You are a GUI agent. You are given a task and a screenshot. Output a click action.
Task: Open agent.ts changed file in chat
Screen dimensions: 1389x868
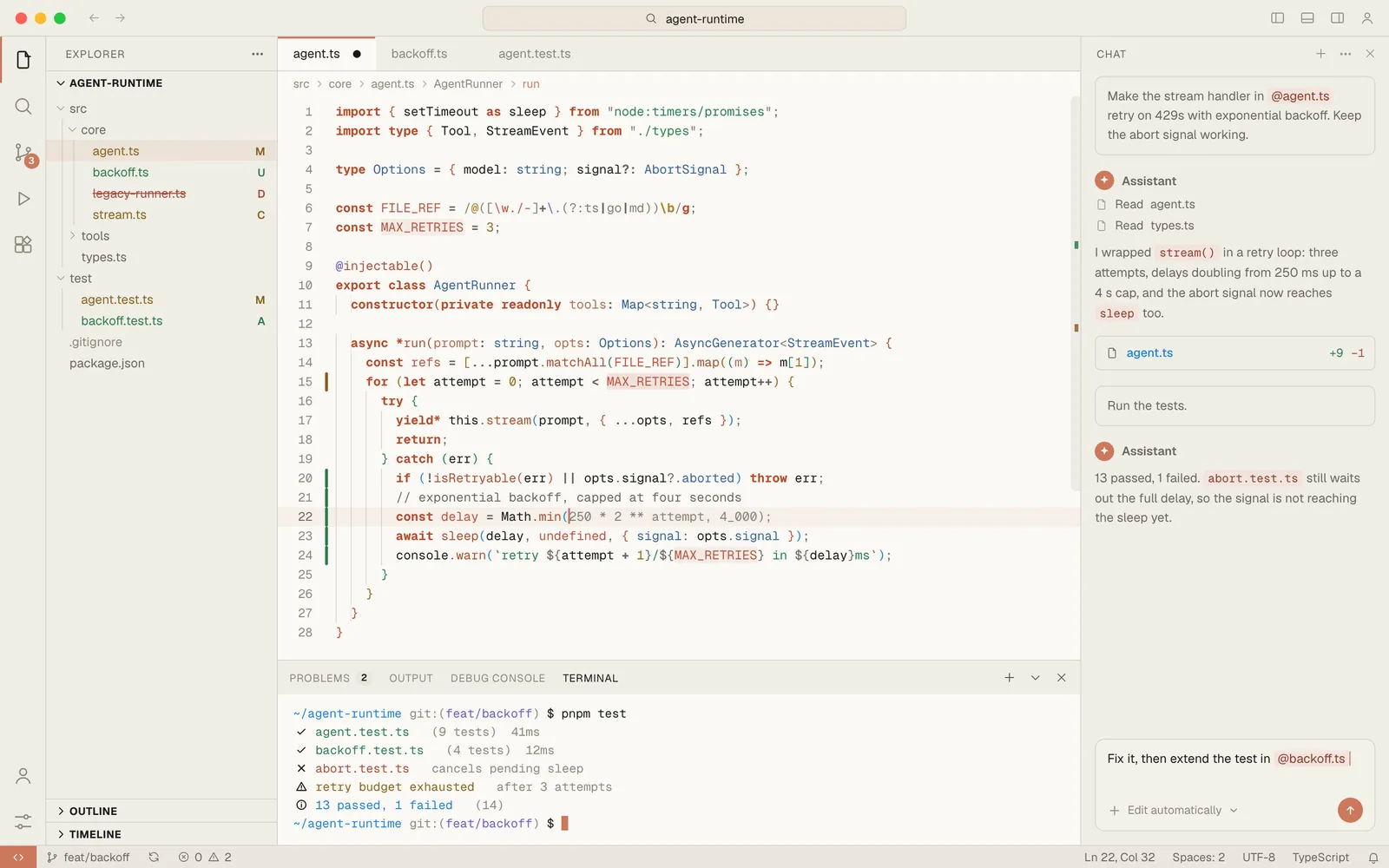click(1234, 353)
